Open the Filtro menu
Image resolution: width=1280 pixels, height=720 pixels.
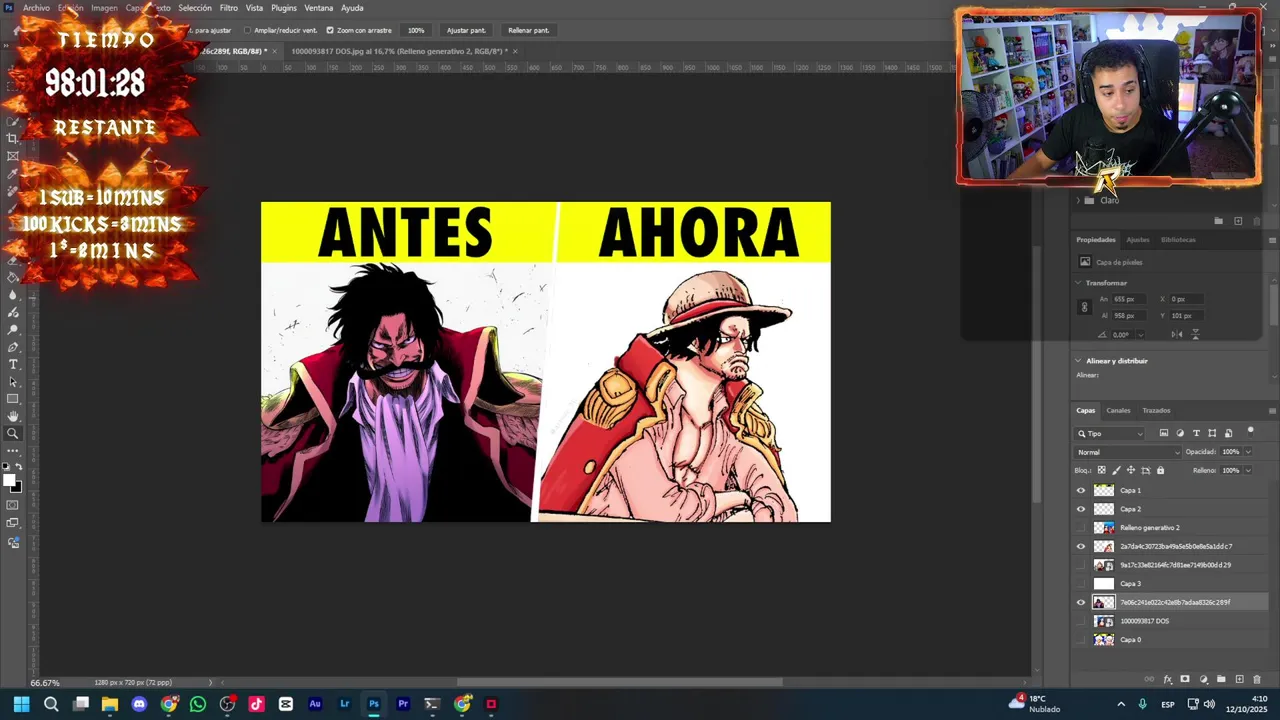tap(229, 8)
